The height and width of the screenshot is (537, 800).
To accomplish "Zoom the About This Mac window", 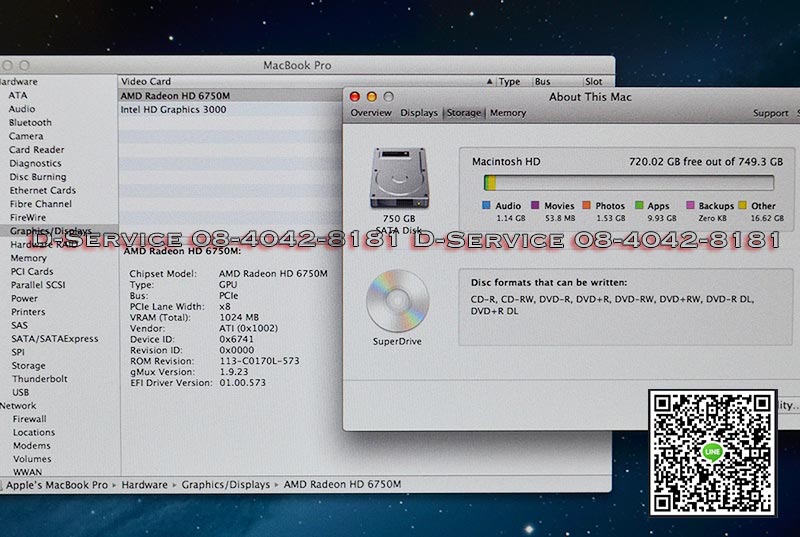I will click(x=388, y=96).
